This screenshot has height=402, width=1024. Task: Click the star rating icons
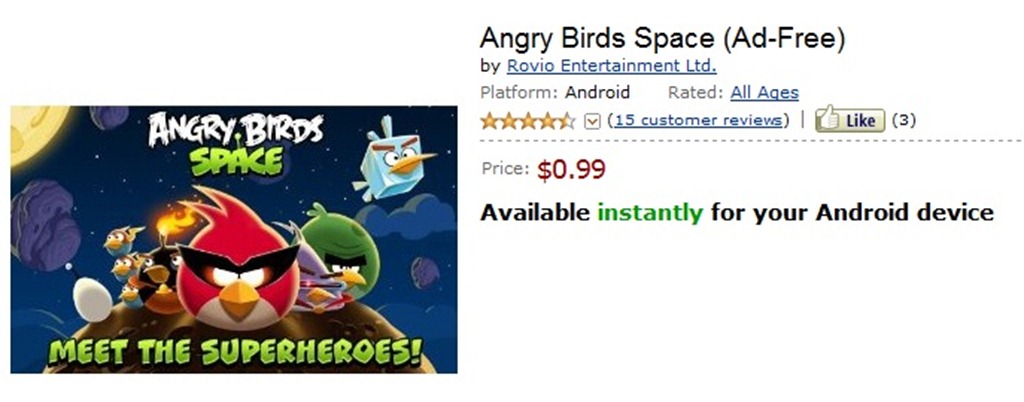[528, 121]
